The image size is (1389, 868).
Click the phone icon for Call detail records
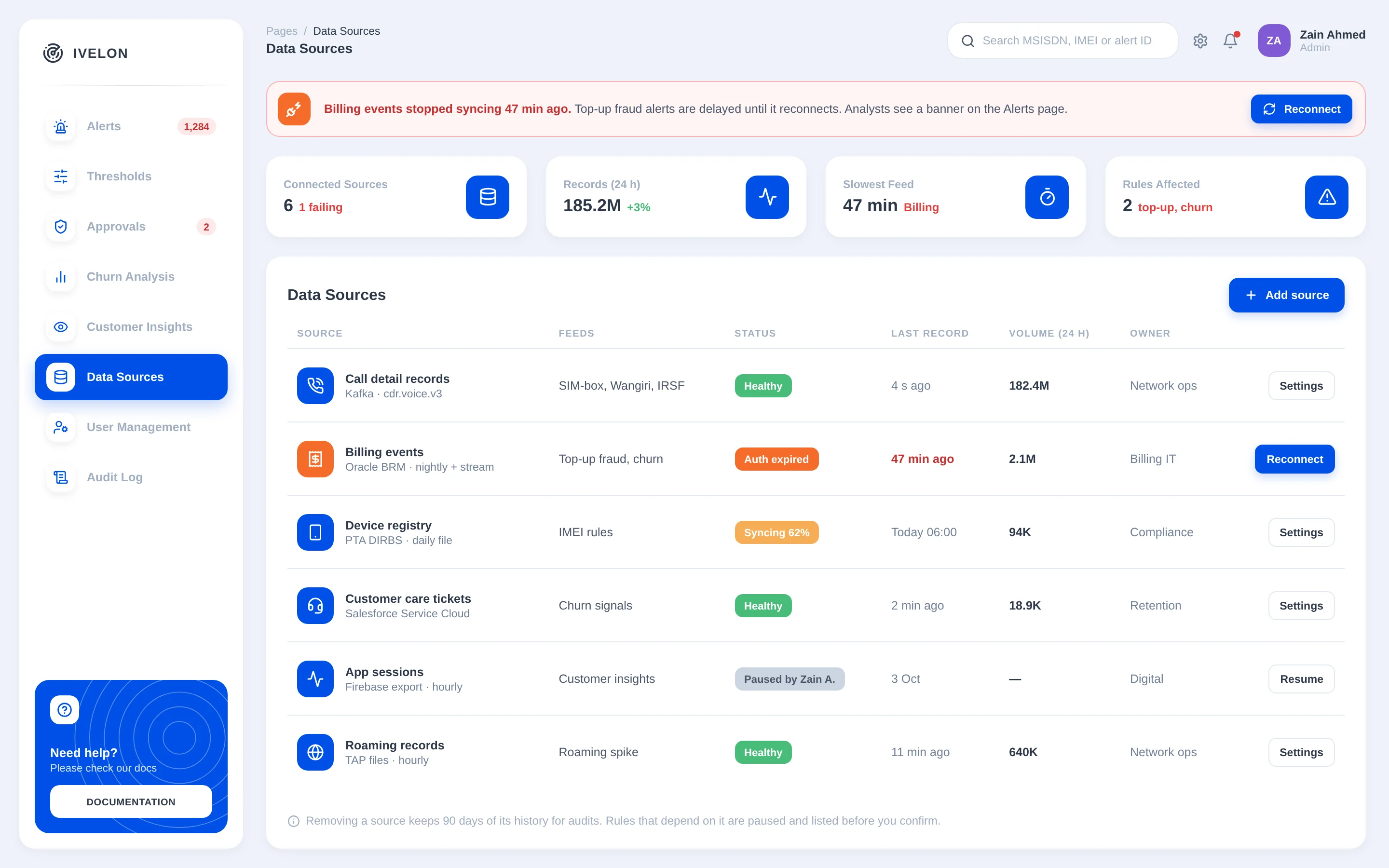315,386
